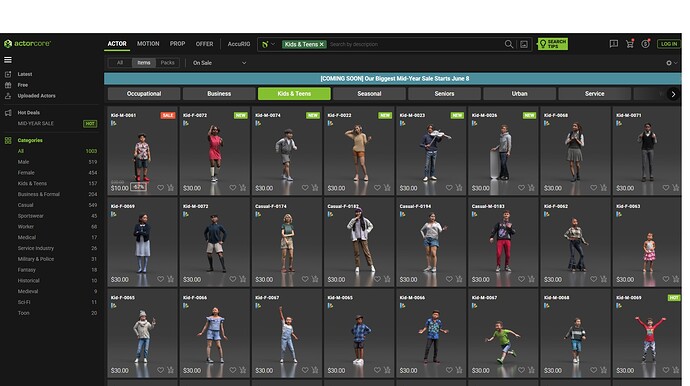This screenshot has width=690, height=386.
Task: Open display settings gear icon
Action: (669, 63)
